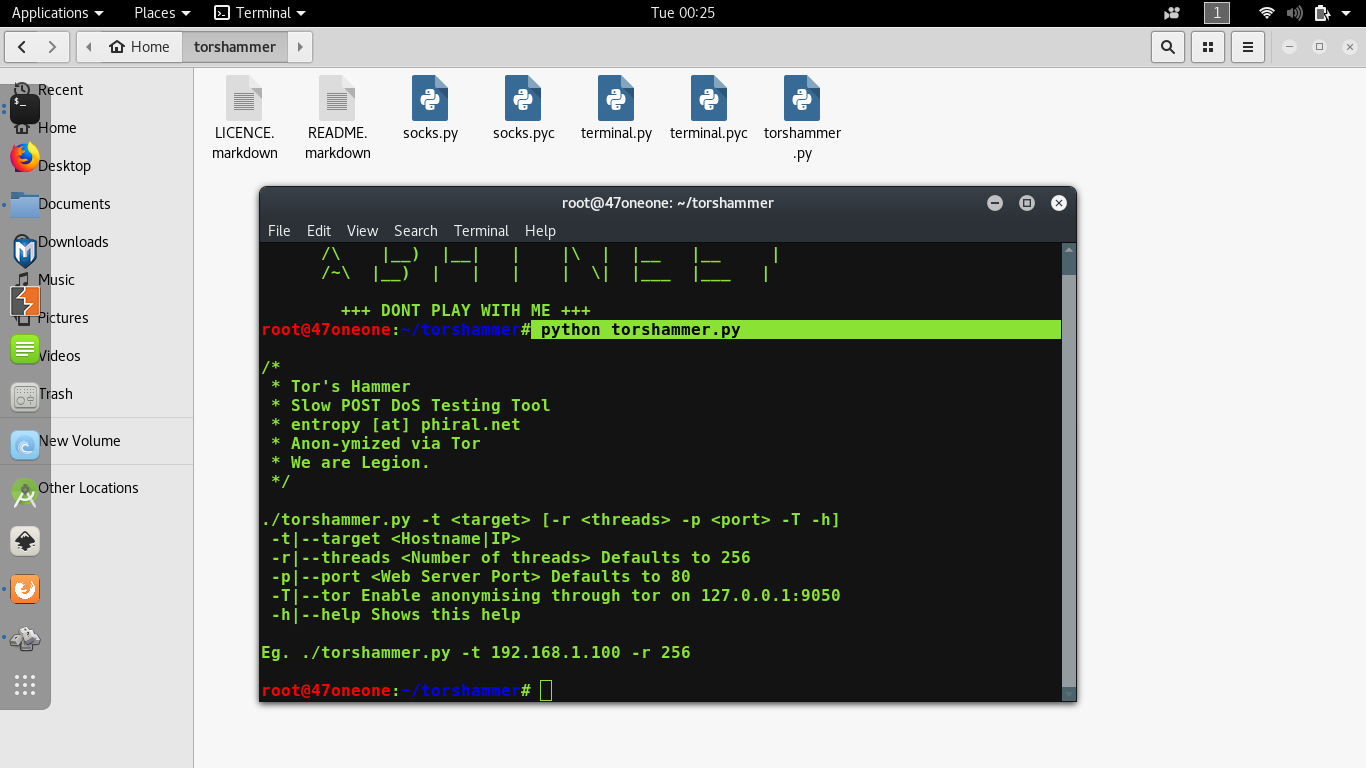
Task: Click the terminal scroll down arrow
Action: click(1069, 693)
